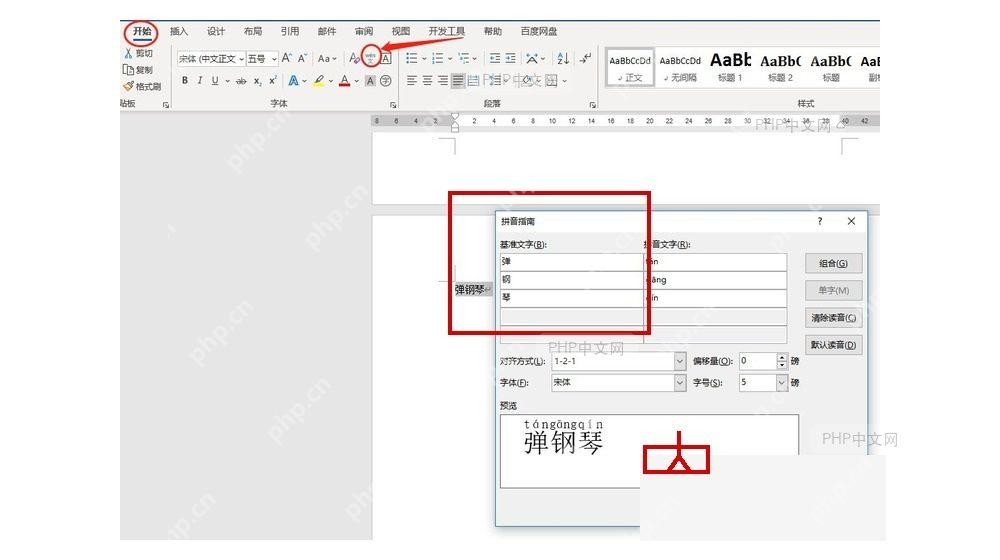This screenshot has width=1000, height=560.
Task: Expand the font color dropdown arrow
Action: point(356,81)
